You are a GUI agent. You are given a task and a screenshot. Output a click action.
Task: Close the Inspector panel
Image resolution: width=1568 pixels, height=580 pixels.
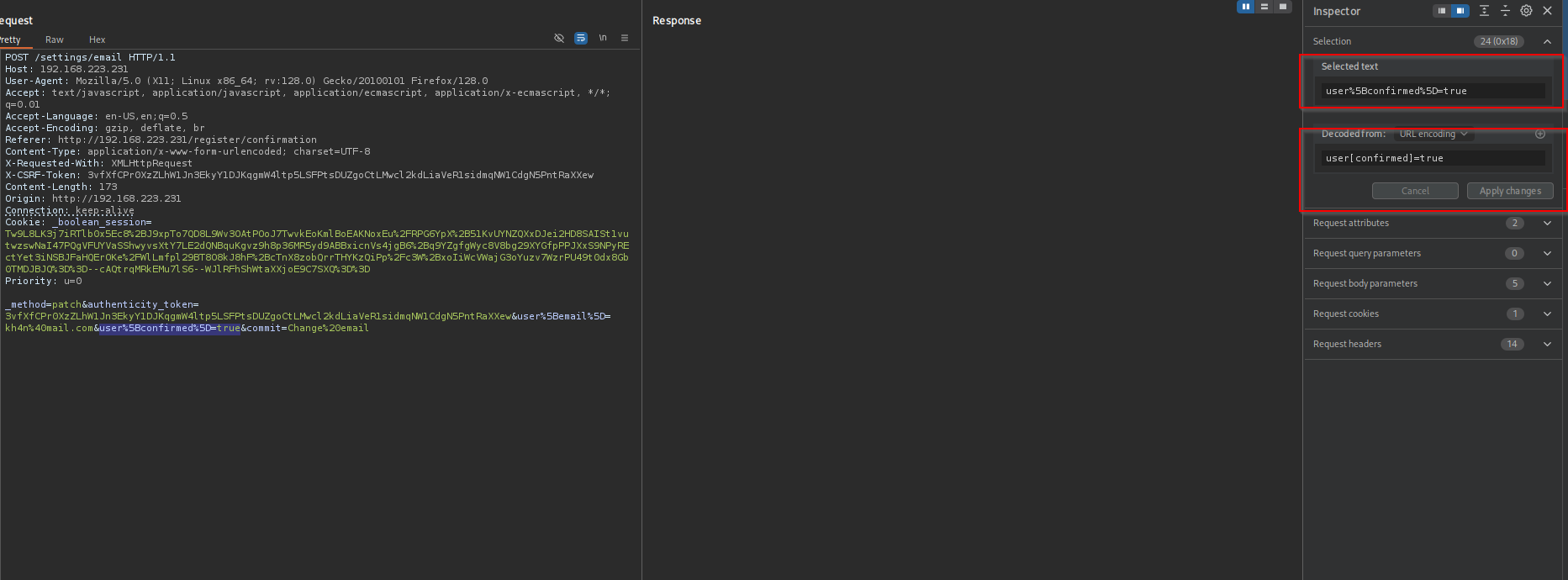tap(1547, 11)
